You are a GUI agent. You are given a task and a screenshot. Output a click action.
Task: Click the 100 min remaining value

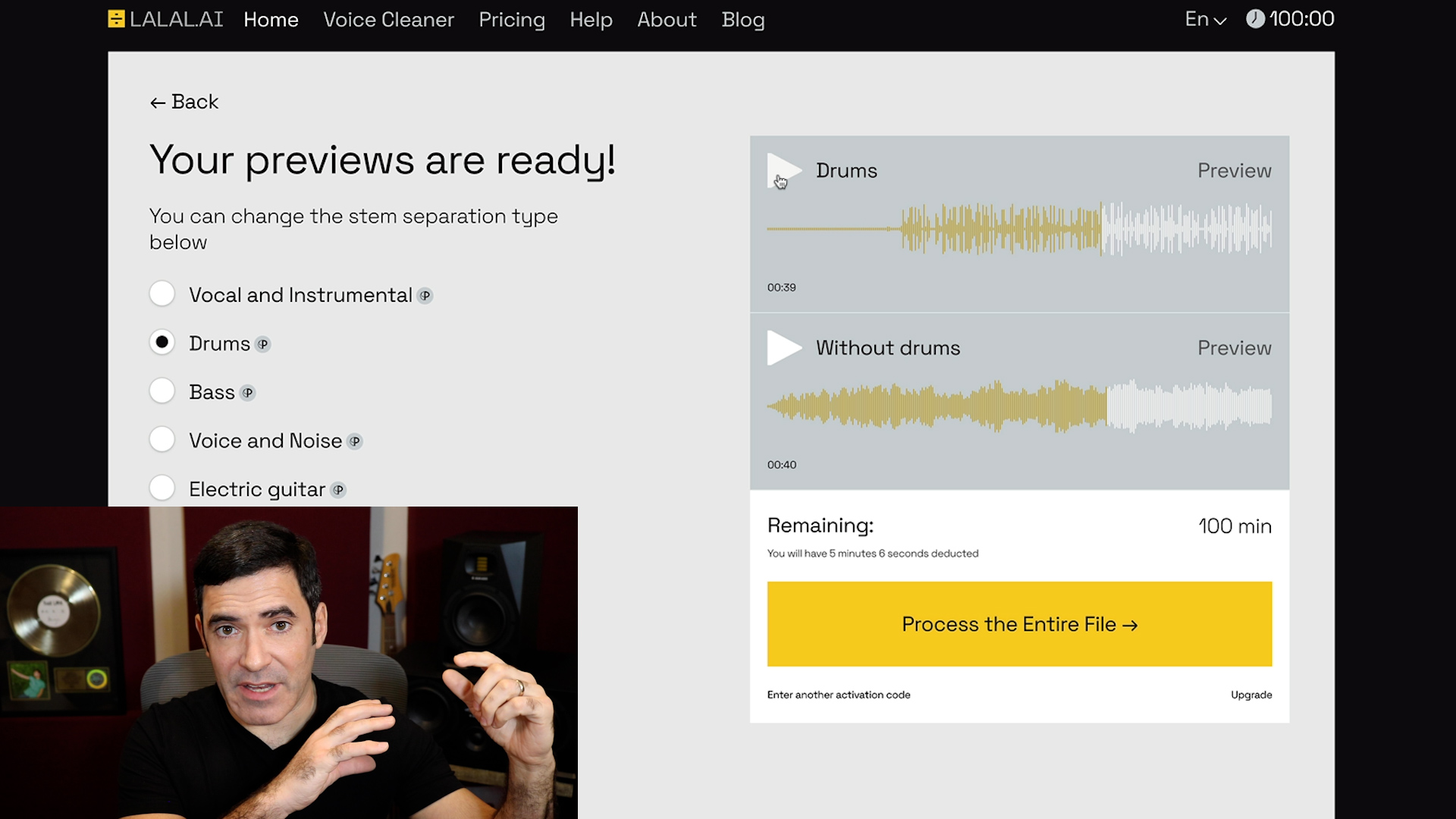[1235, 526]
